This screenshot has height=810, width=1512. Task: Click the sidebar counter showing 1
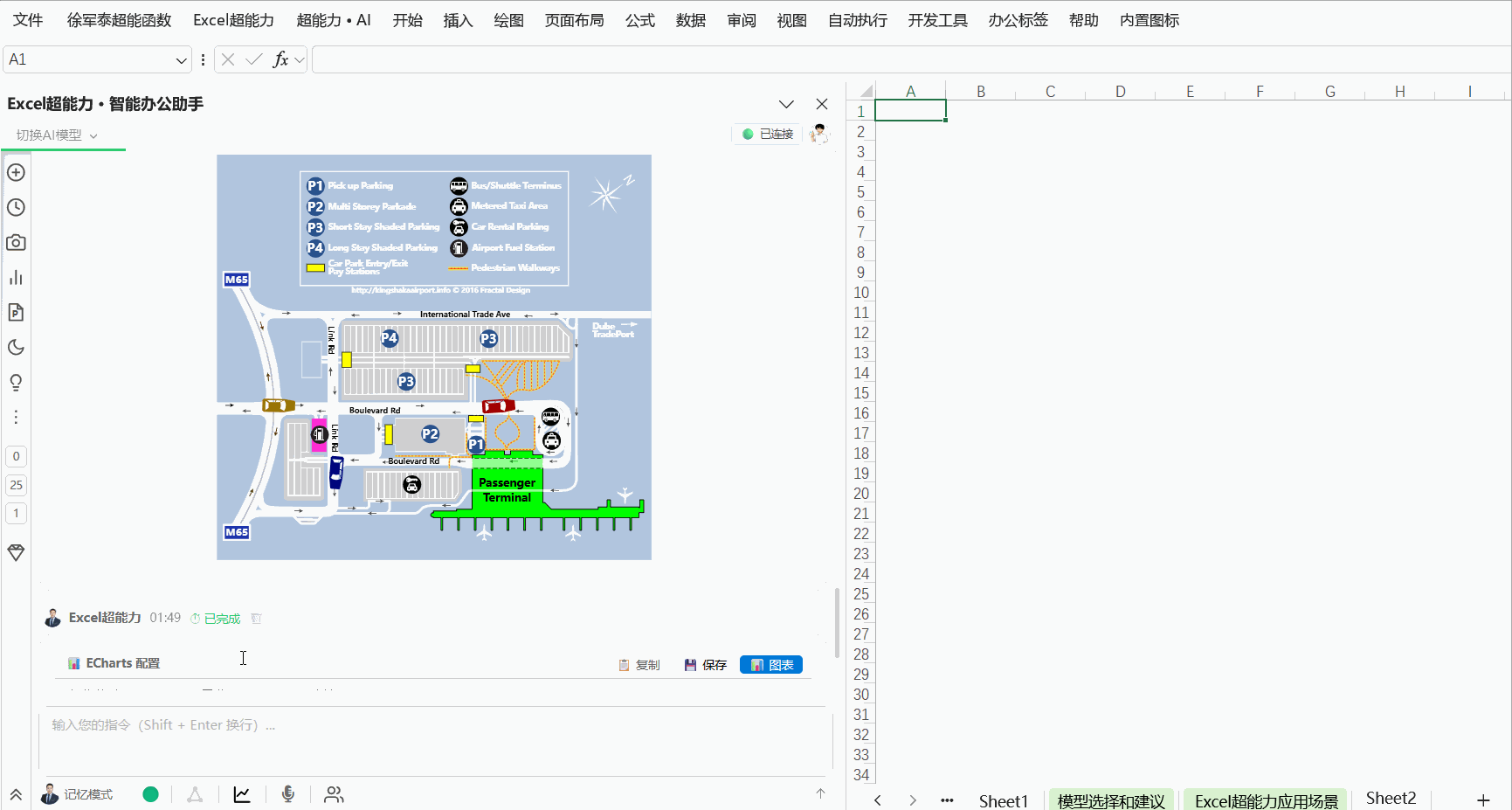tap(16, 513)
